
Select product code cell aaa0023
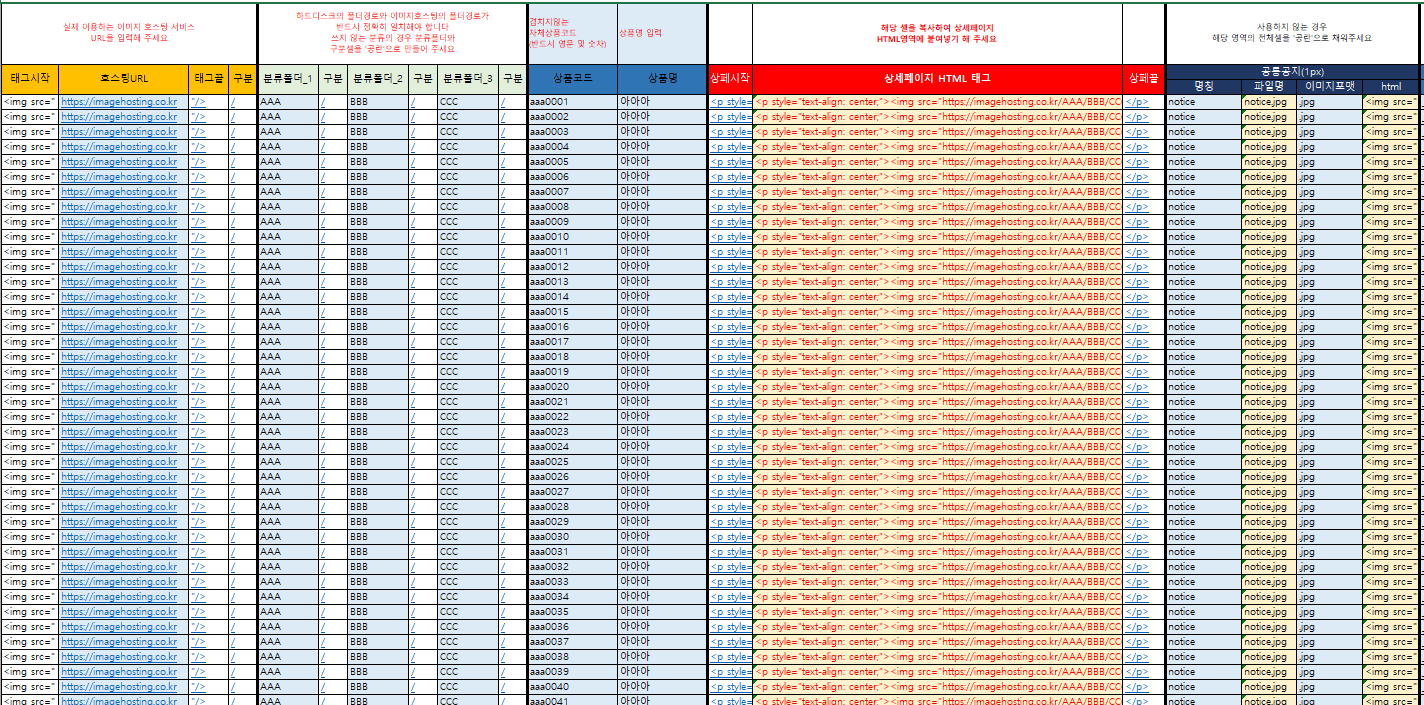tap(573, 432)
